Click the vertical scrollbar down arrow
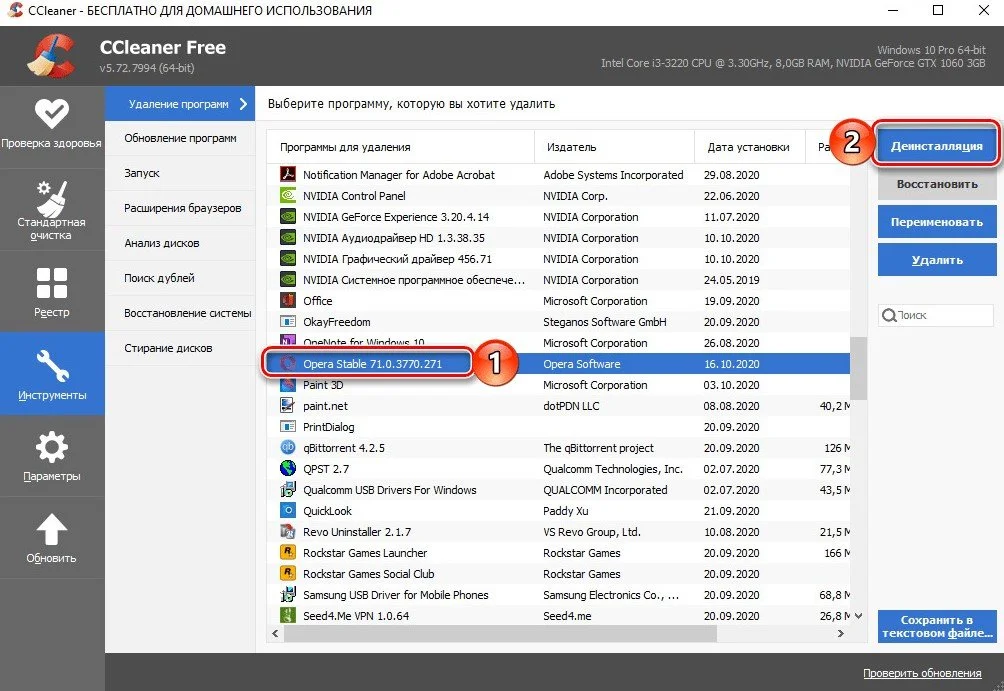Viewport: 1004px width, 691px height. coord(859,615)
